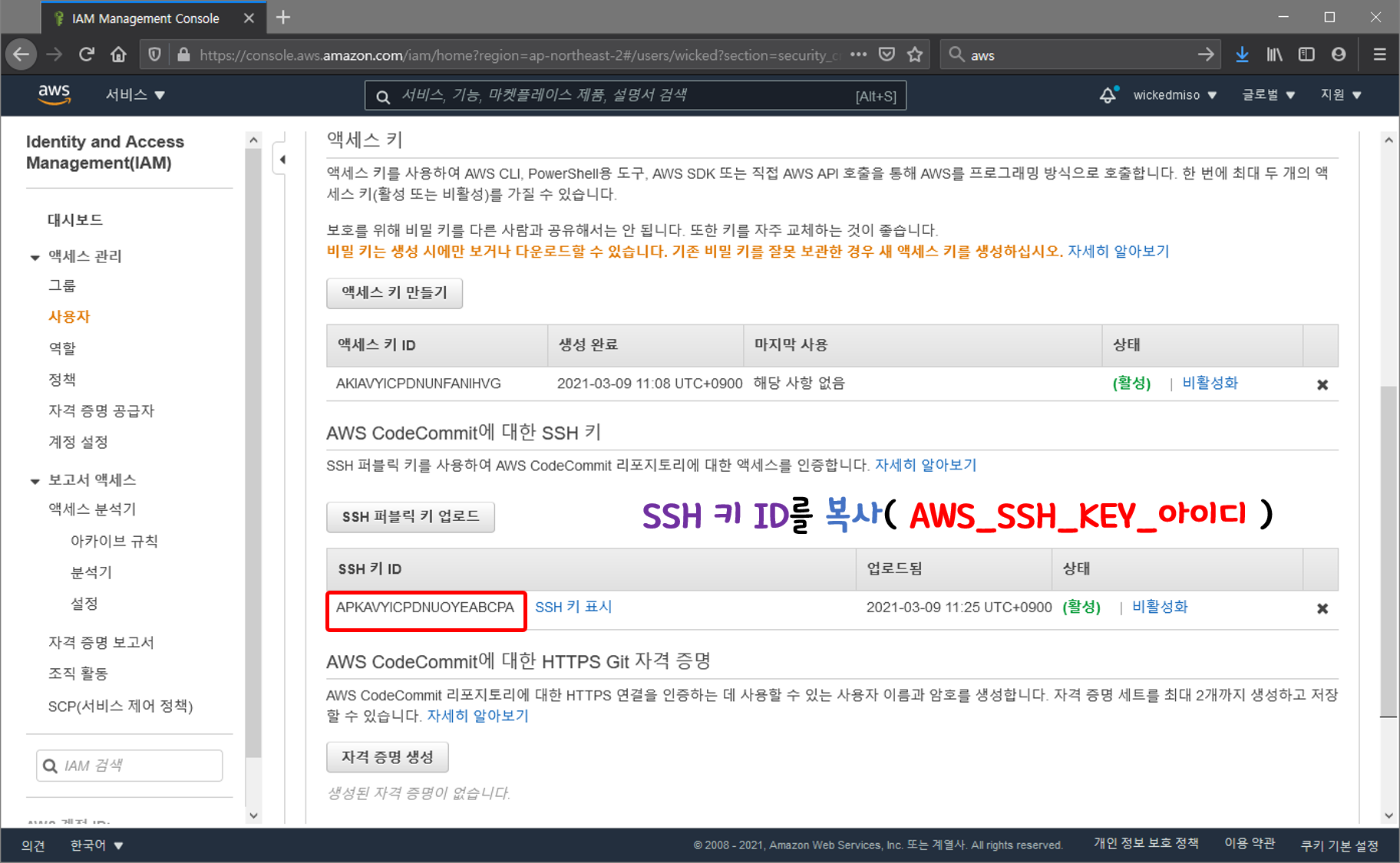Viewport: 1400px width, 863px height.
Task: Show site security padlock info
Action: coord(183,54)
